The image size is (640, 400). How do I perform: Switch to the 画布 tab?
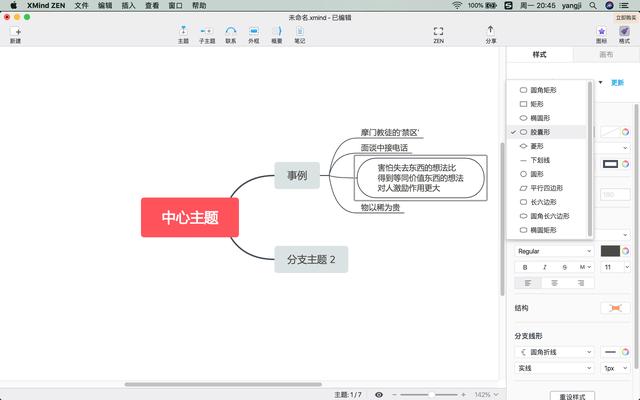pyautogui.click(x=606, y=55)
